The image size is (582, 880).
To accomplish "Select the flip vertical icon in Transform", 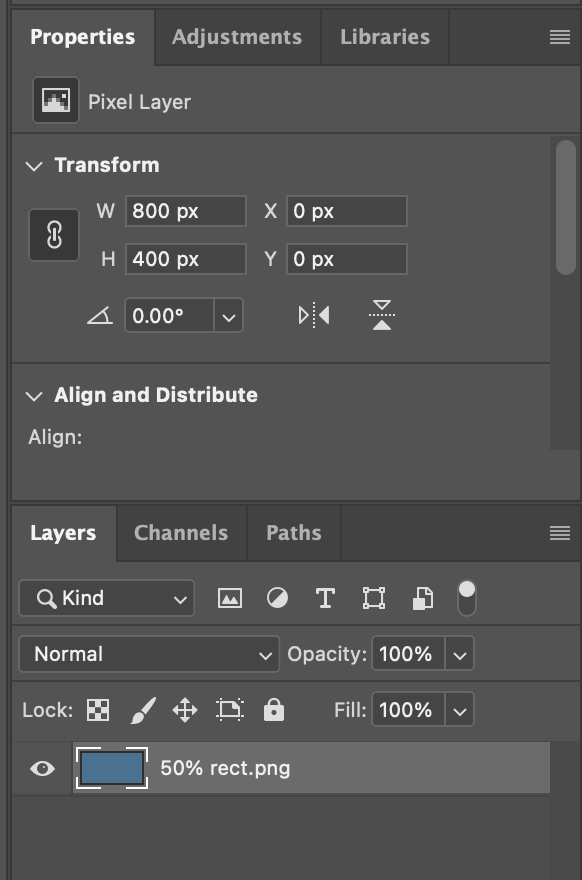I will point(382,314).
